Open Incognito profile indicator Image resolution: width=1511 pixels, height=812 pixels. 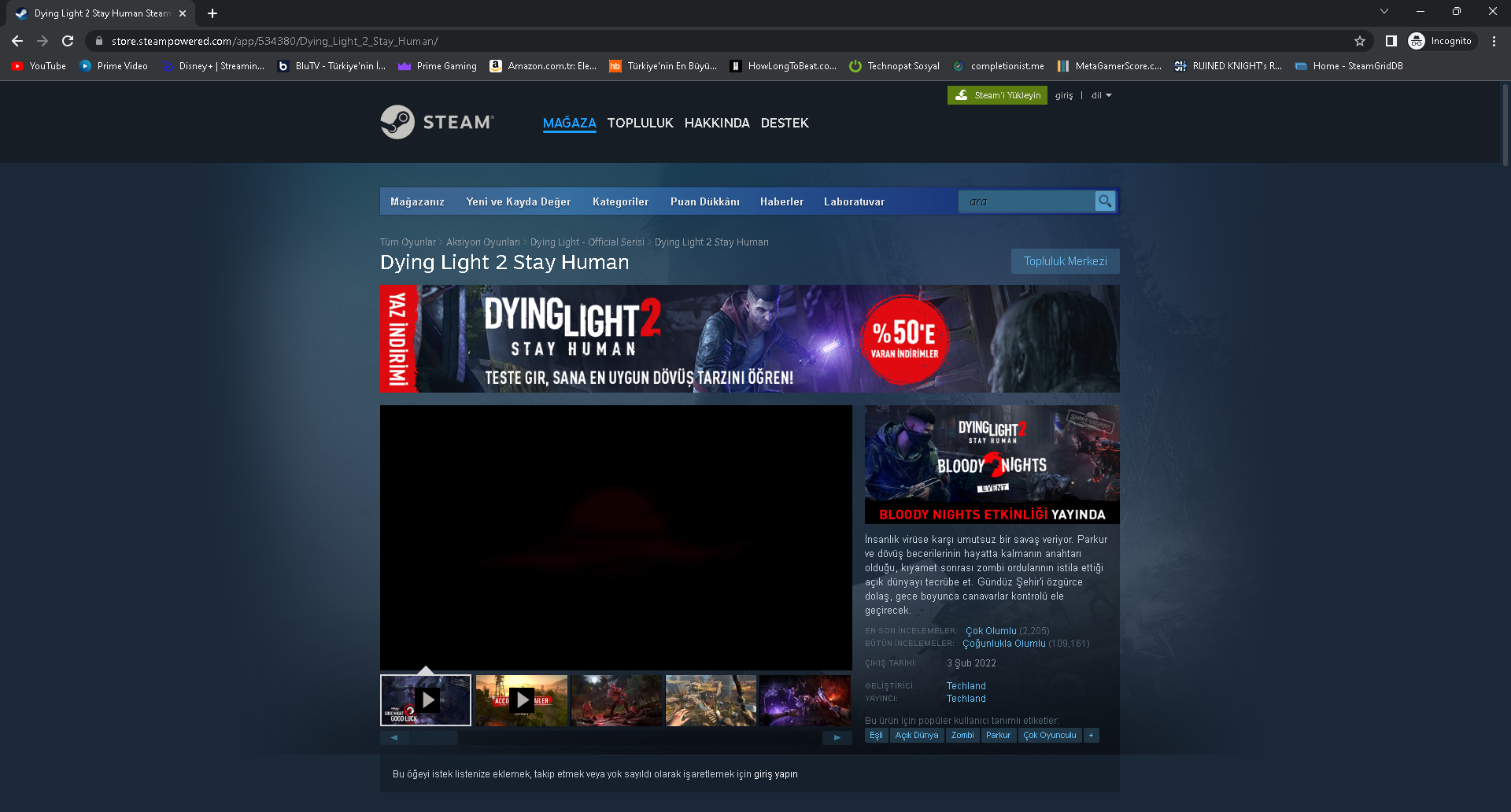[x=1441, y=41]
